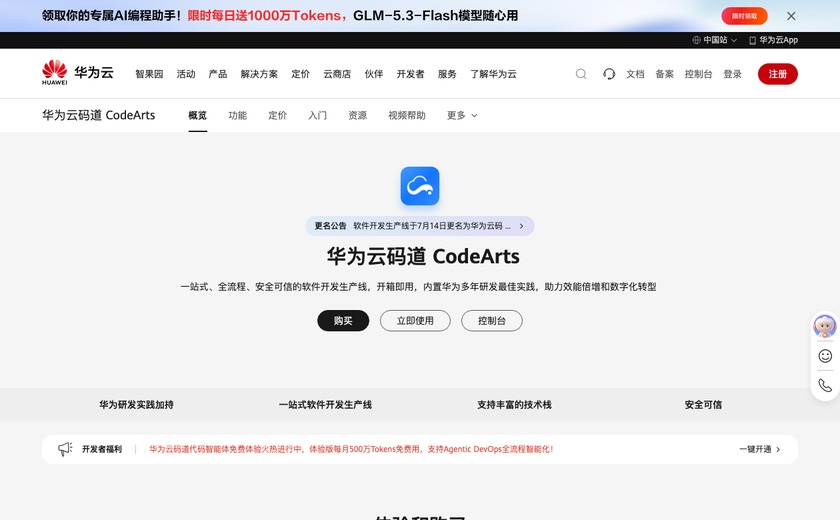Screen dimensions: 840x520
Task: Click the arrow on rename announcement pill
Action: (521, 226)
